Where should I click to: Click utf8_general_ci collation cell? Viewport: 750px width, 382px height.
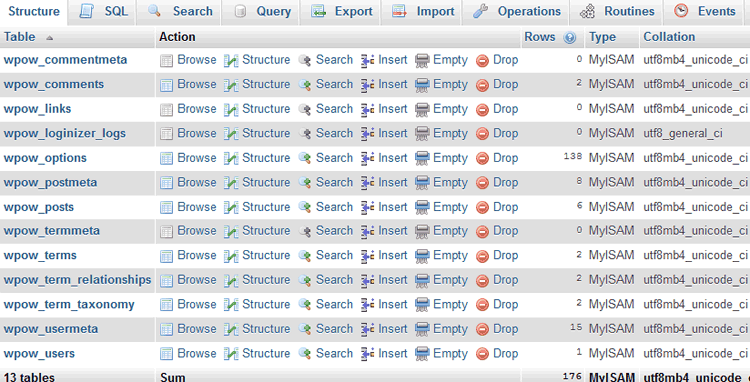click(683, 133)
